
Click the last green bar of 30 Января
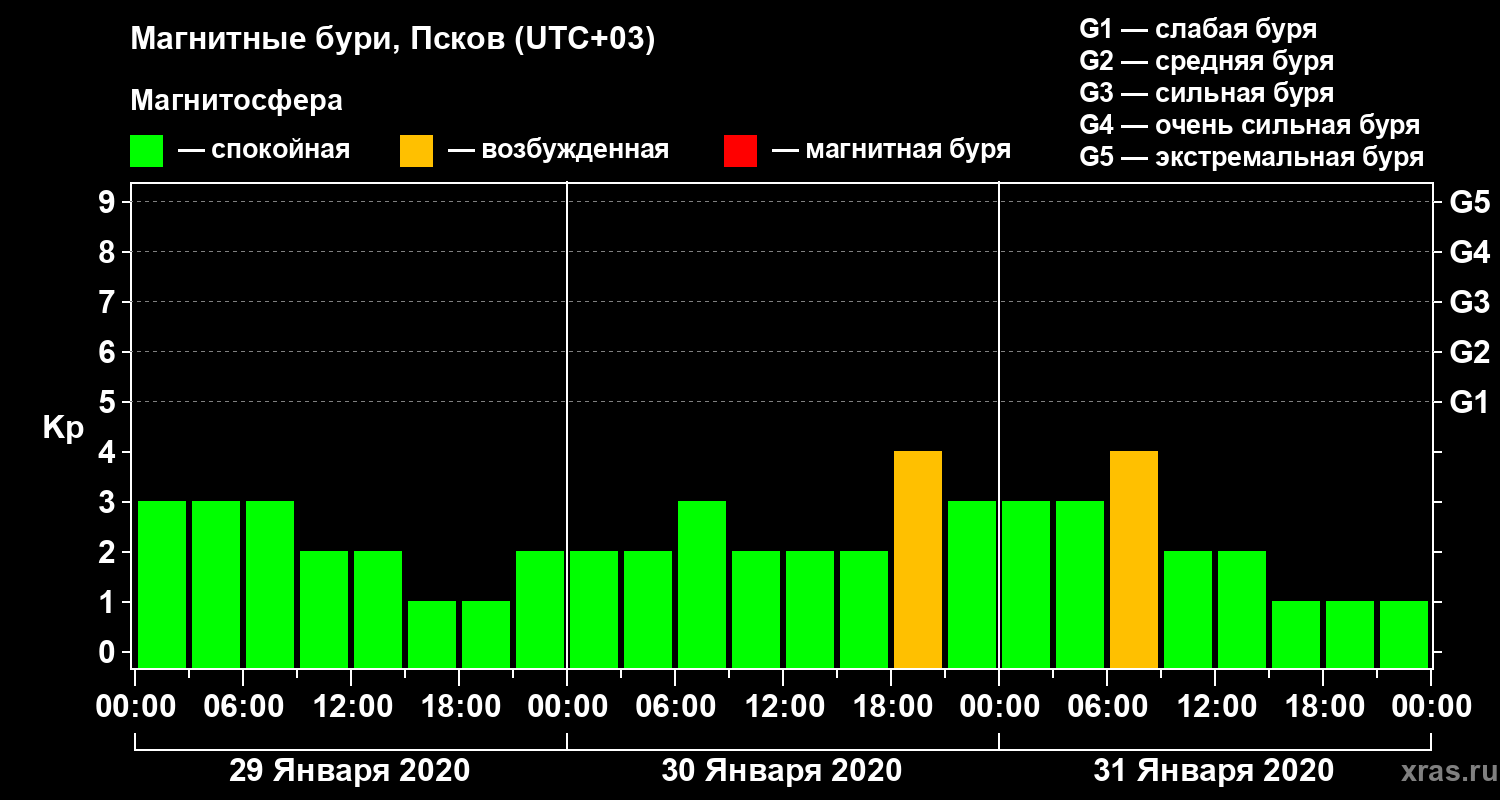(972, 584)
